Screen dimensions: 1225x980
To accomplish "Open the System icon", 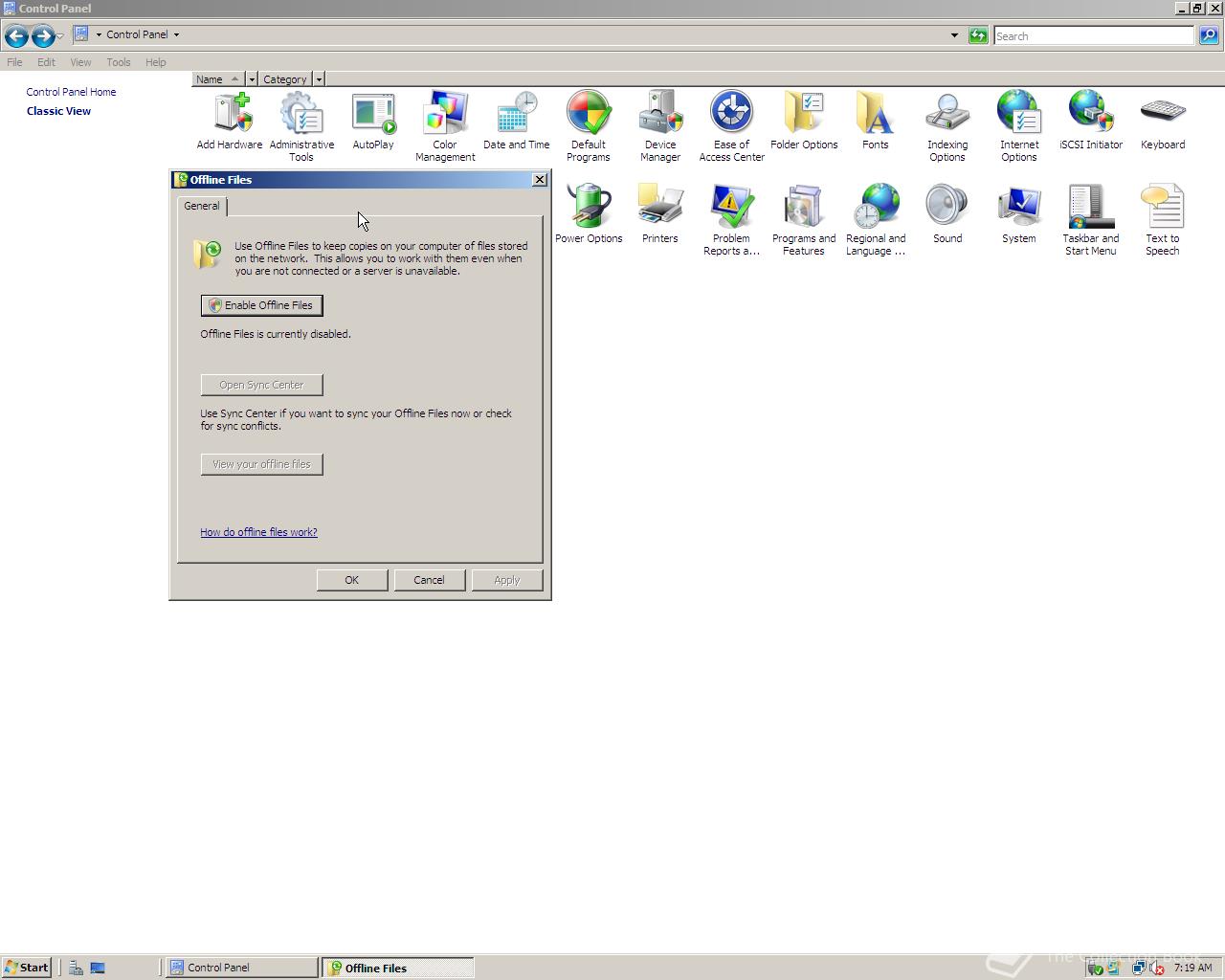I will (1019, 215).
